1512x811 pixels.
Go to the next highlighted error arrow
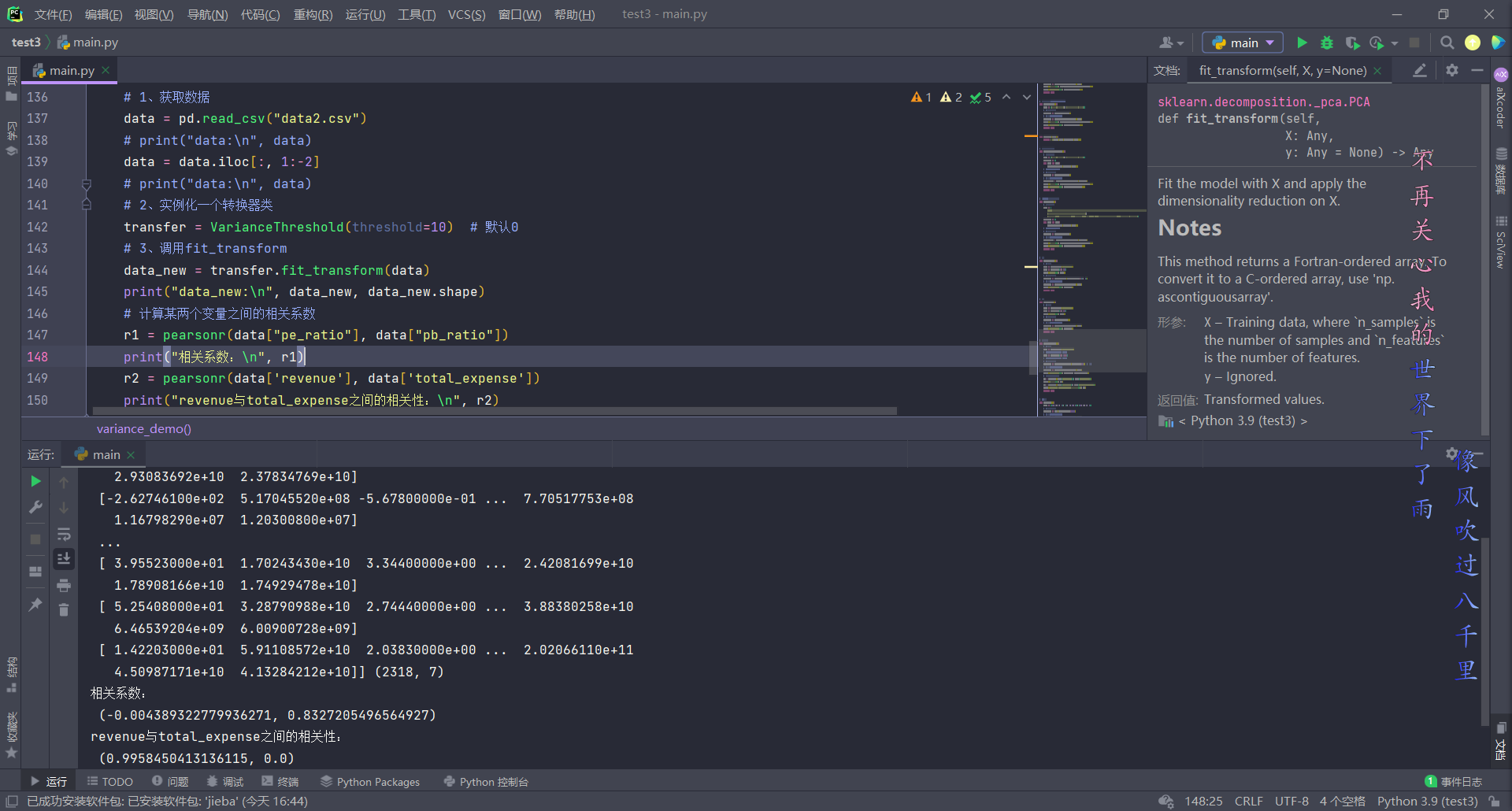pyautogui.click(x=1027, y=97)
